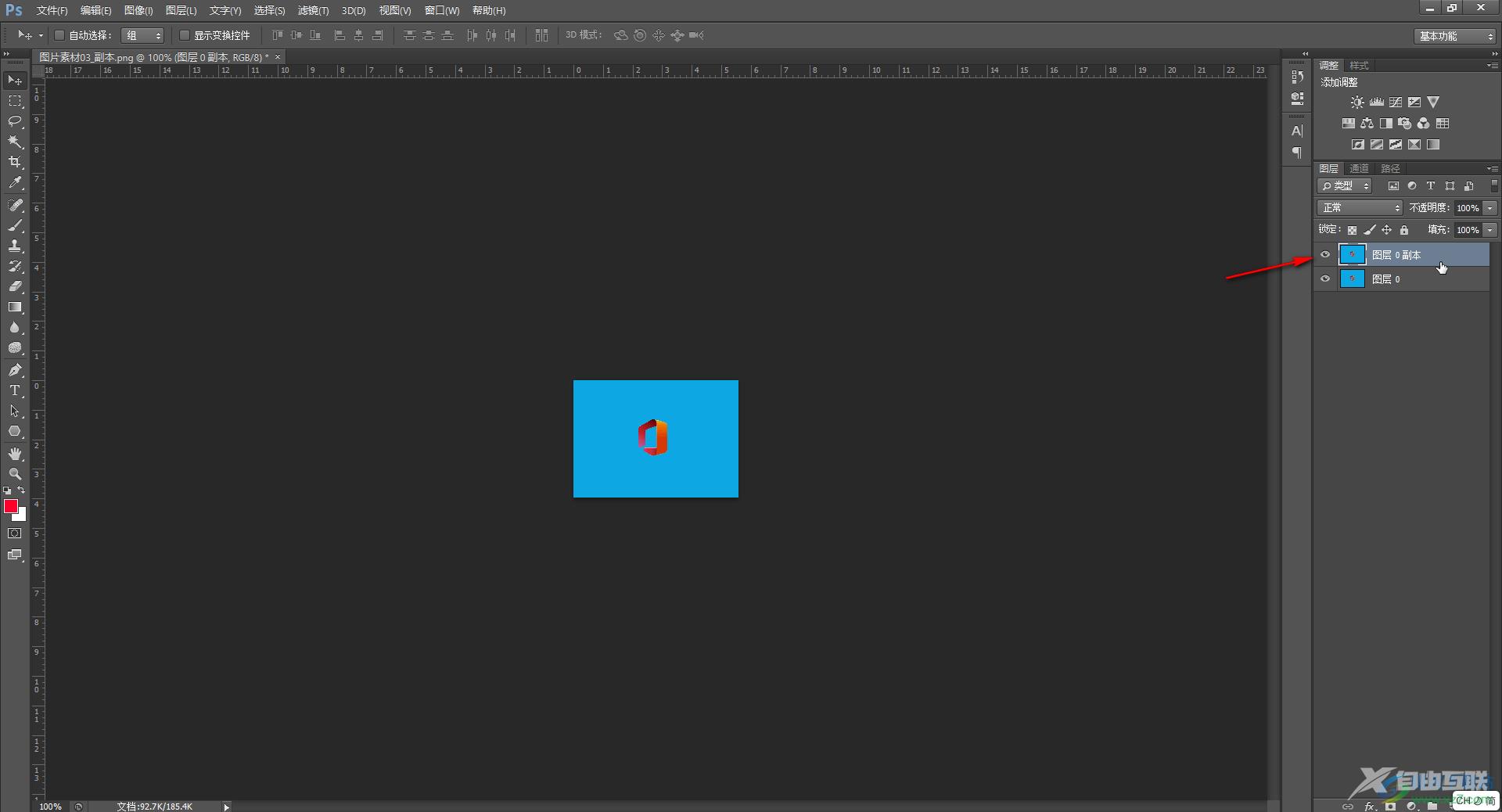Toggle lock layer position
This screenshot has width=1502, height=812.
point(1386,230)
